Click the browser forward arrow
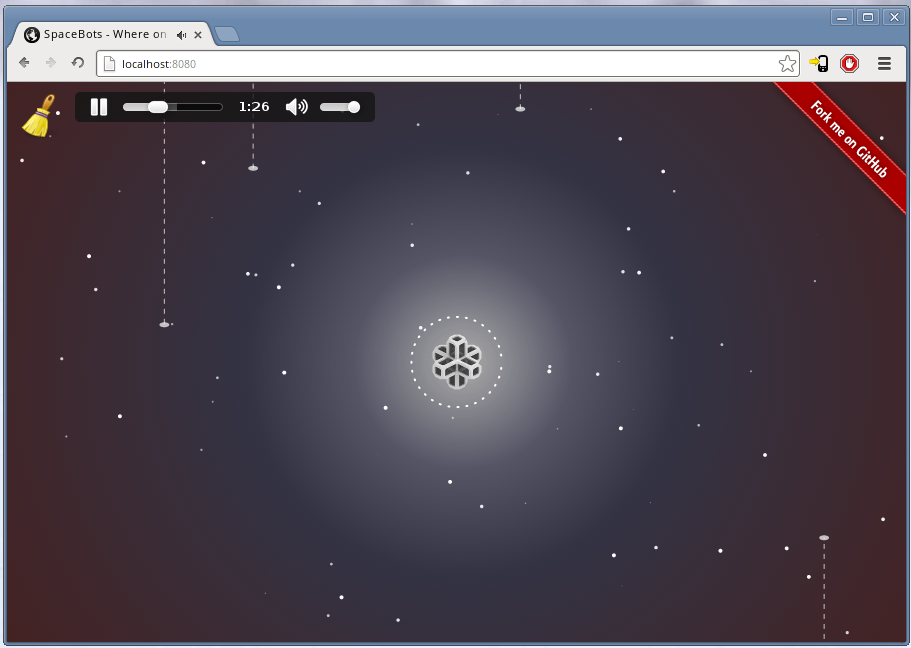Viewport: 911px width, 648px height. [51, 63]
